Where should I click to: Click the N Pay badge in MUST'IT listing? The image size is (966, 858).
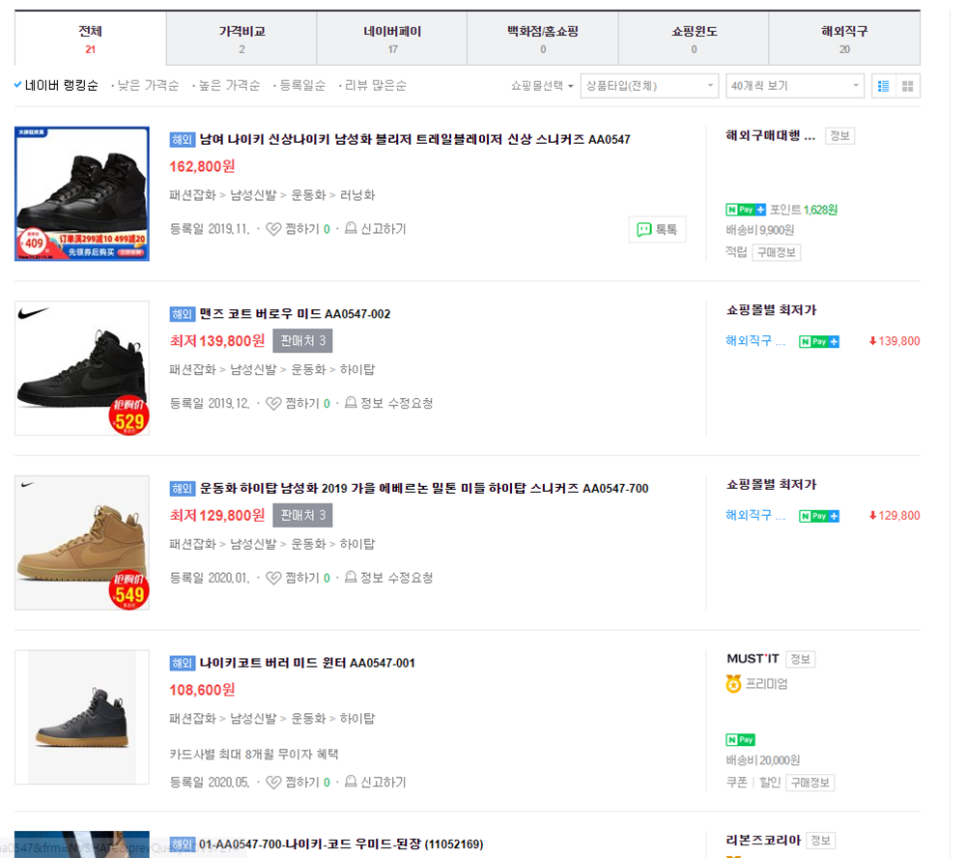741,739
